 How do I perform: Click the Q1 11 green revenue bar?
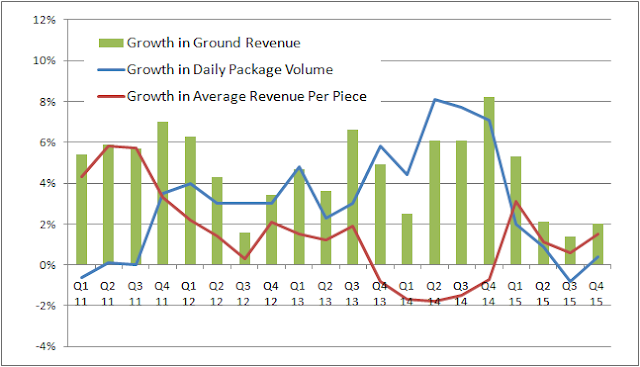coord(82,209)
